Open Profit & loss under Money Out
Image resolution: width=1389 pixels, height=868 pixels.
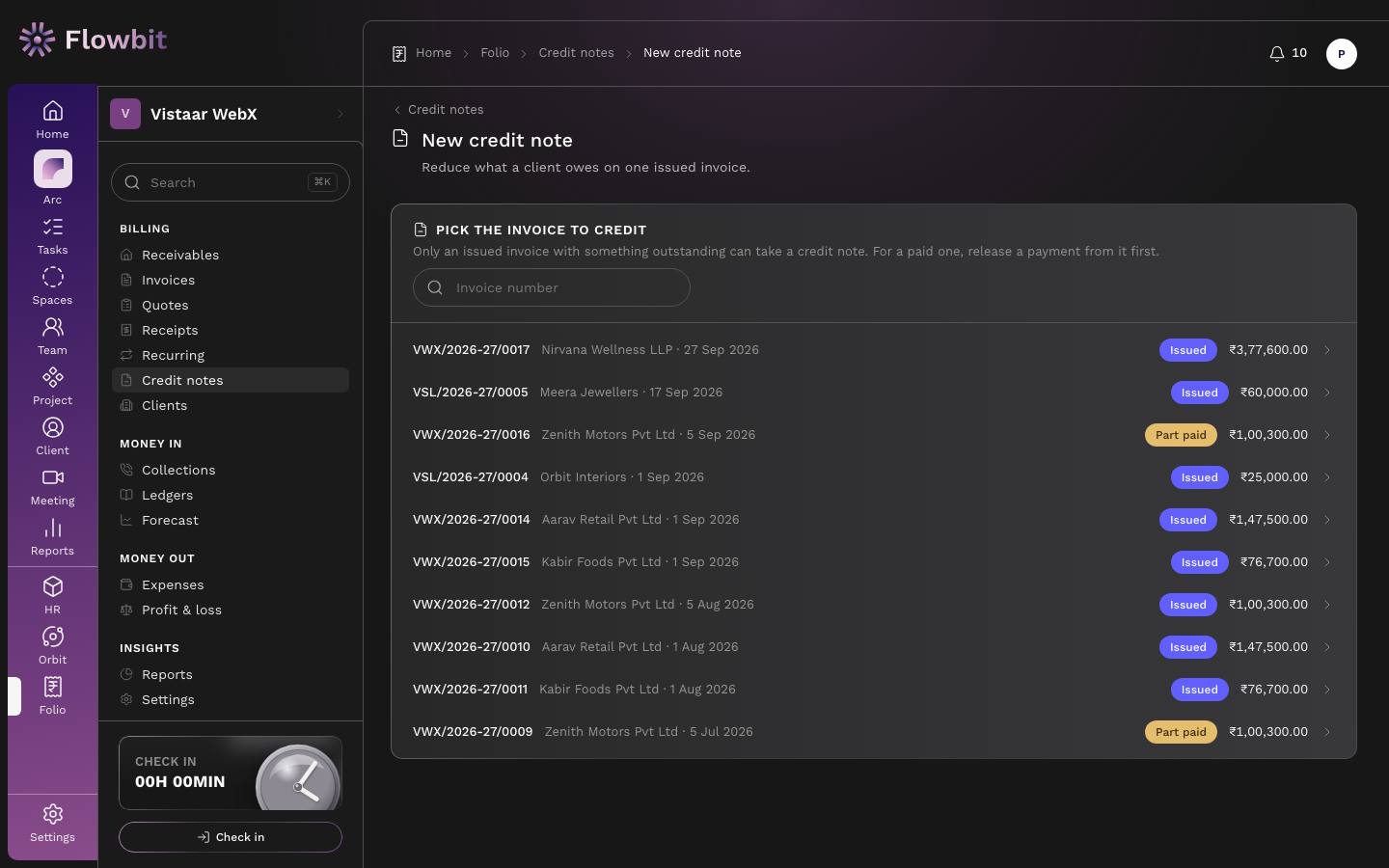pos(231,610)
